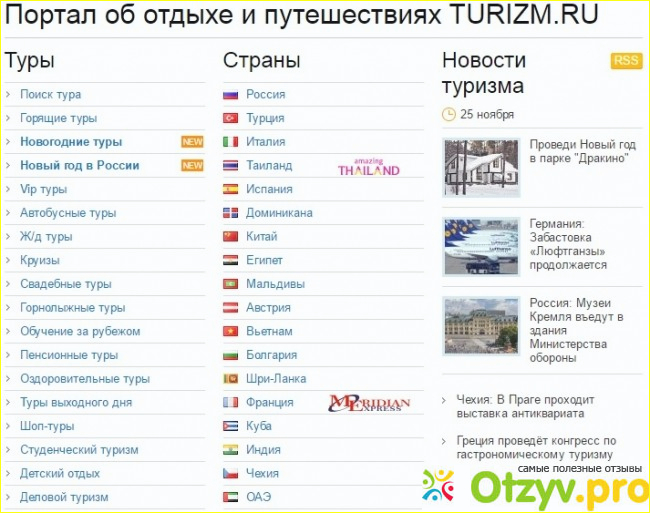650x513 pixels.
Task: Open Оздоровительные туры
Action: (85, 379)
